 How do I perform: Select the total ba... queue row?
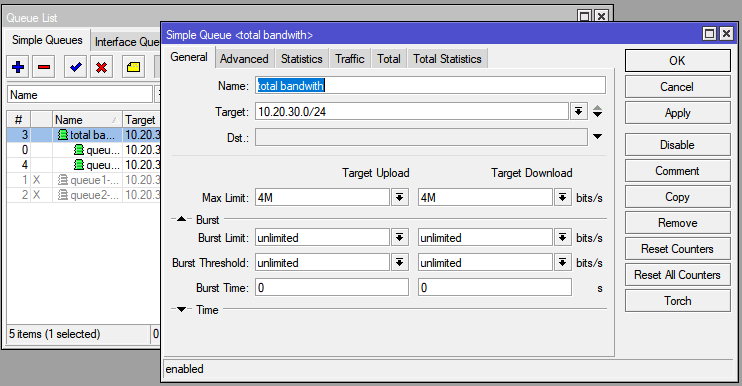click(84, 135)
